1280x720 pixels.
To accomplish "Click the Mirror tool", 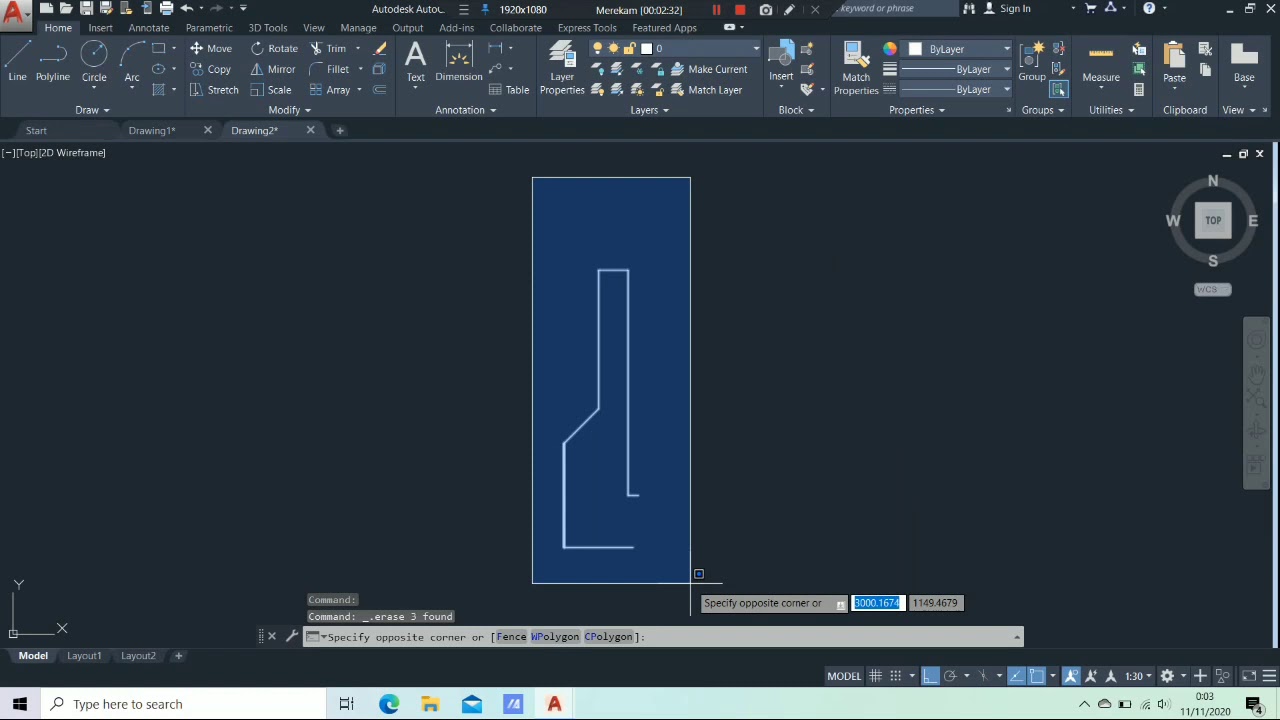I will click(x=273, y=69).
